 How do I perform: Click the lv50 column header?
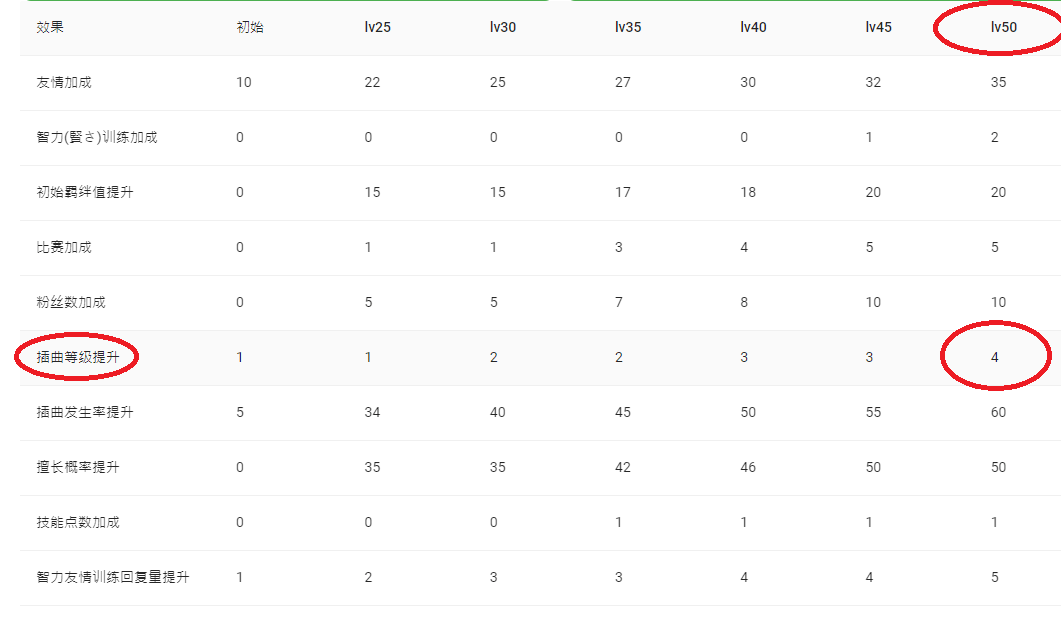click(1003, 27)
